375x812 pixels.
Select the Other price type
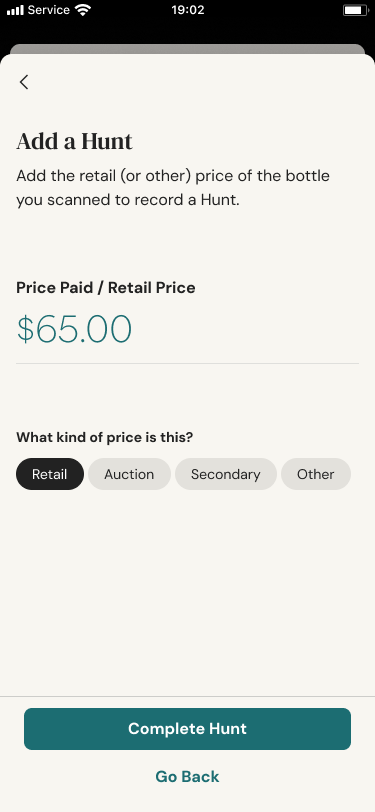(315, 474)
